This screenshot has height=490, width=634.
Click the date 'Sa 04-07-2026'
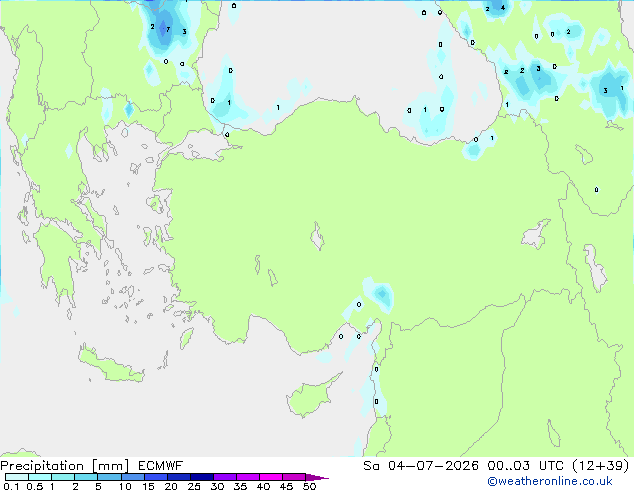(421, 466)
